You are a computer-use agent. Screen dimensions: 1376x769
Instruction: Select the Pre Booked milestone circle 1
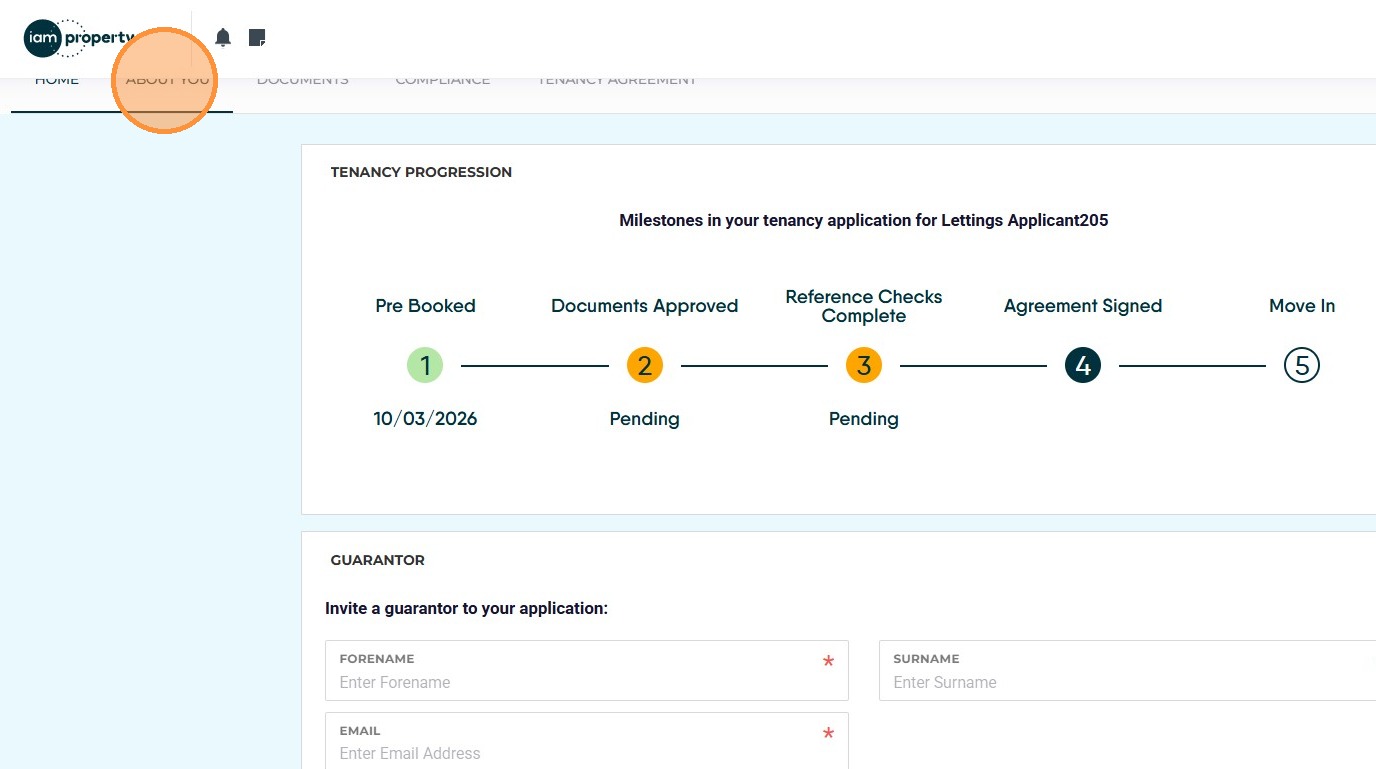pos(425,366)
